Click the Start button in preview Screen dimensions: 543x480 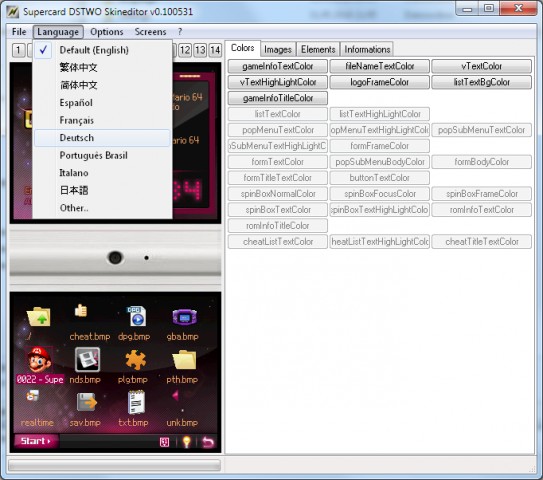tap(36, 441)
